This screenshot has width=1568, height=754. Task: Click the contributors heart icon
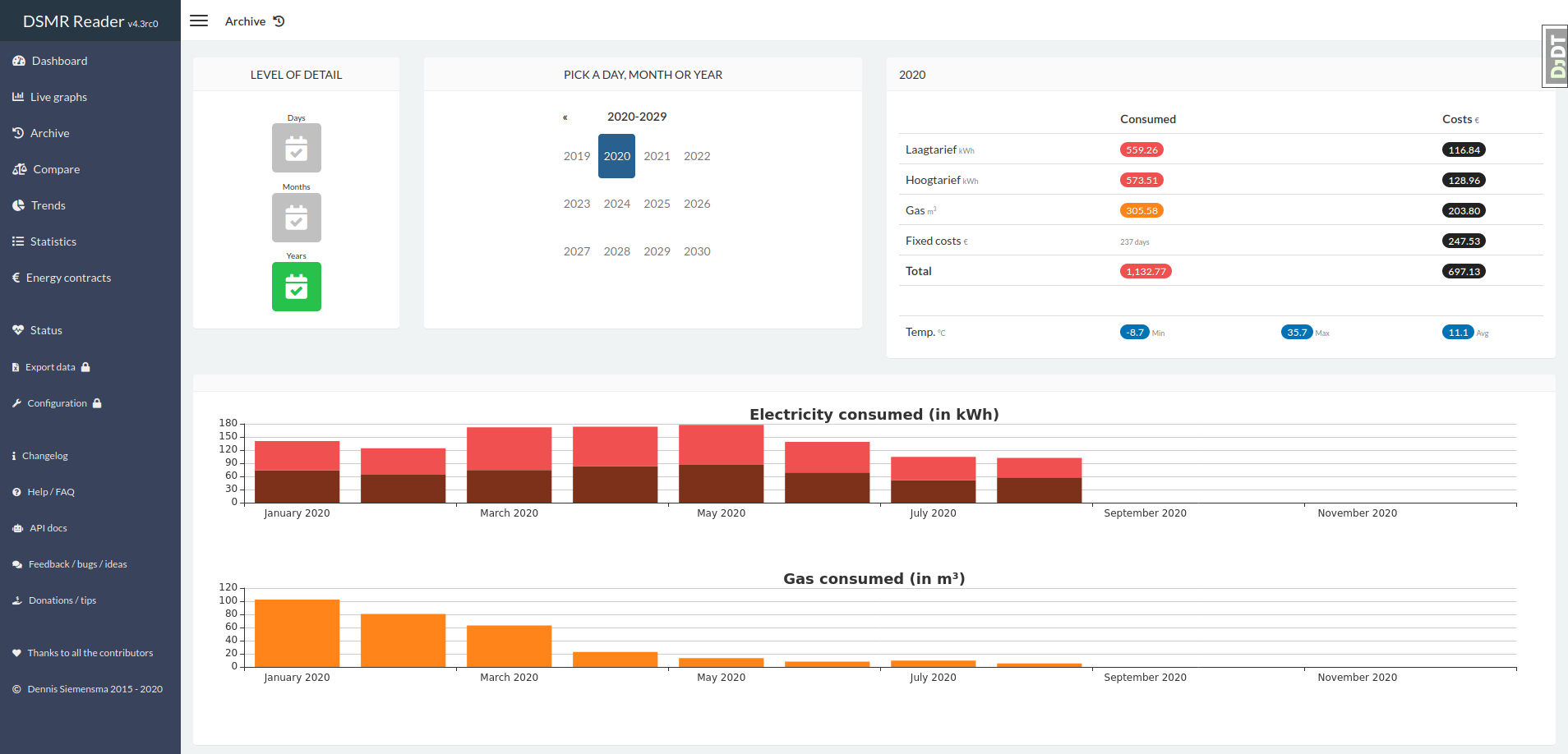[x=16, y=653]
